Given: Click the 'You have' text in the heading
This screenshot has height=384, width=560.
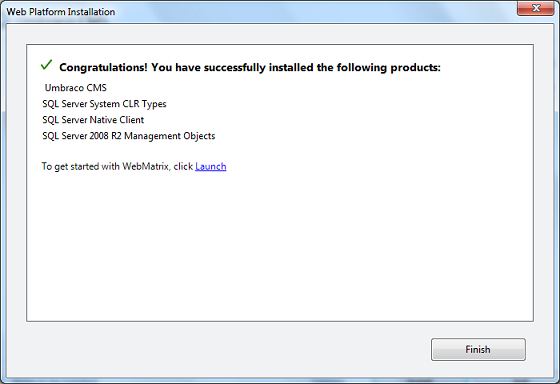Looking at the screenshot, I should coord(176,68).
